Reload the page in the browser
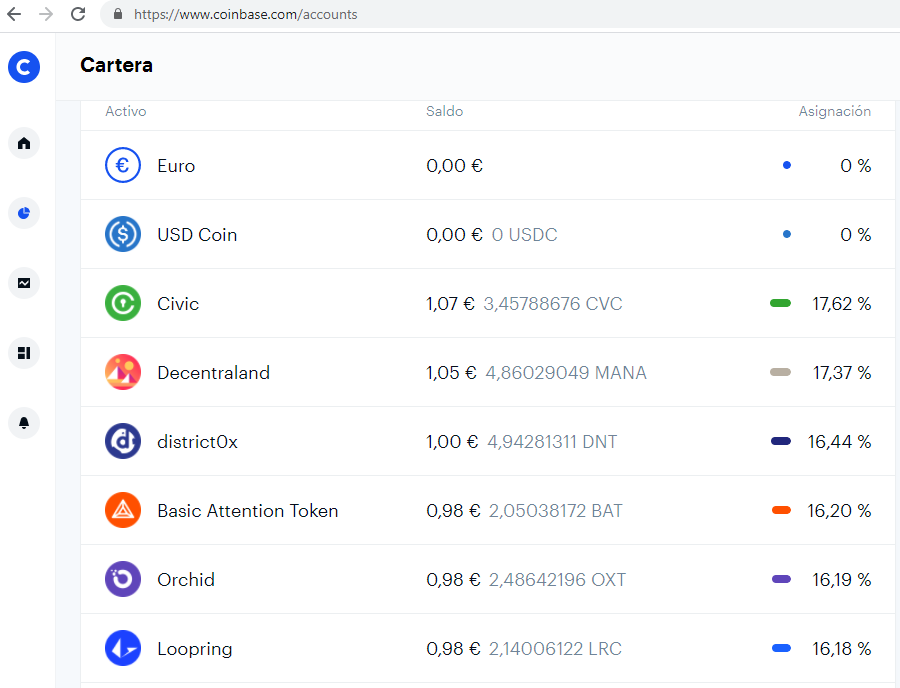Screen dimensions: 900x688 [78, 14]
